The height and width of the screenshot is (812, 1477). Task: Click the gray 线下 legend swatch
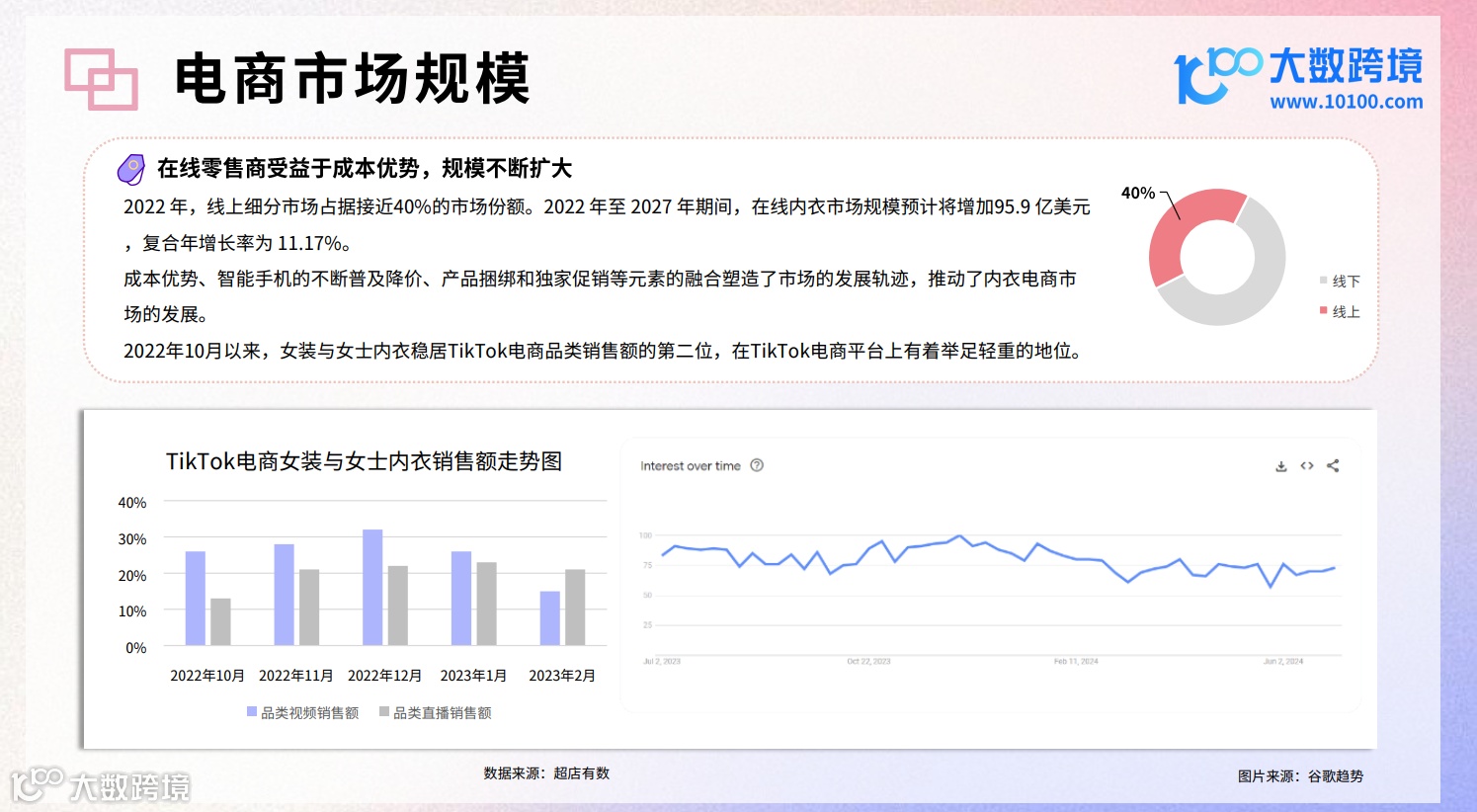tap(1323, 281)
